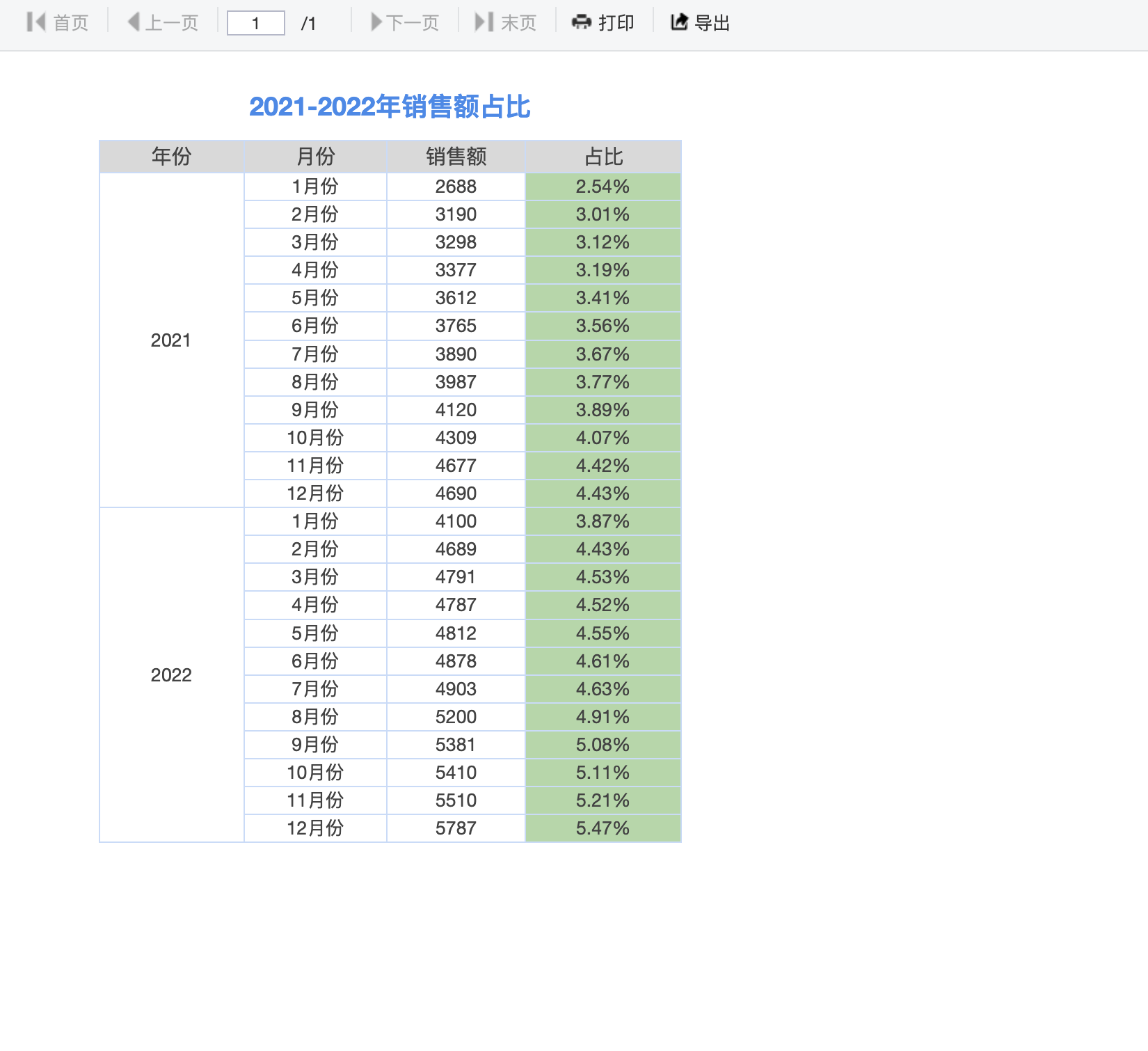The height and width of the screenshot is (1051, 1148).
Task: Click the page number input box
Action: 256,23
